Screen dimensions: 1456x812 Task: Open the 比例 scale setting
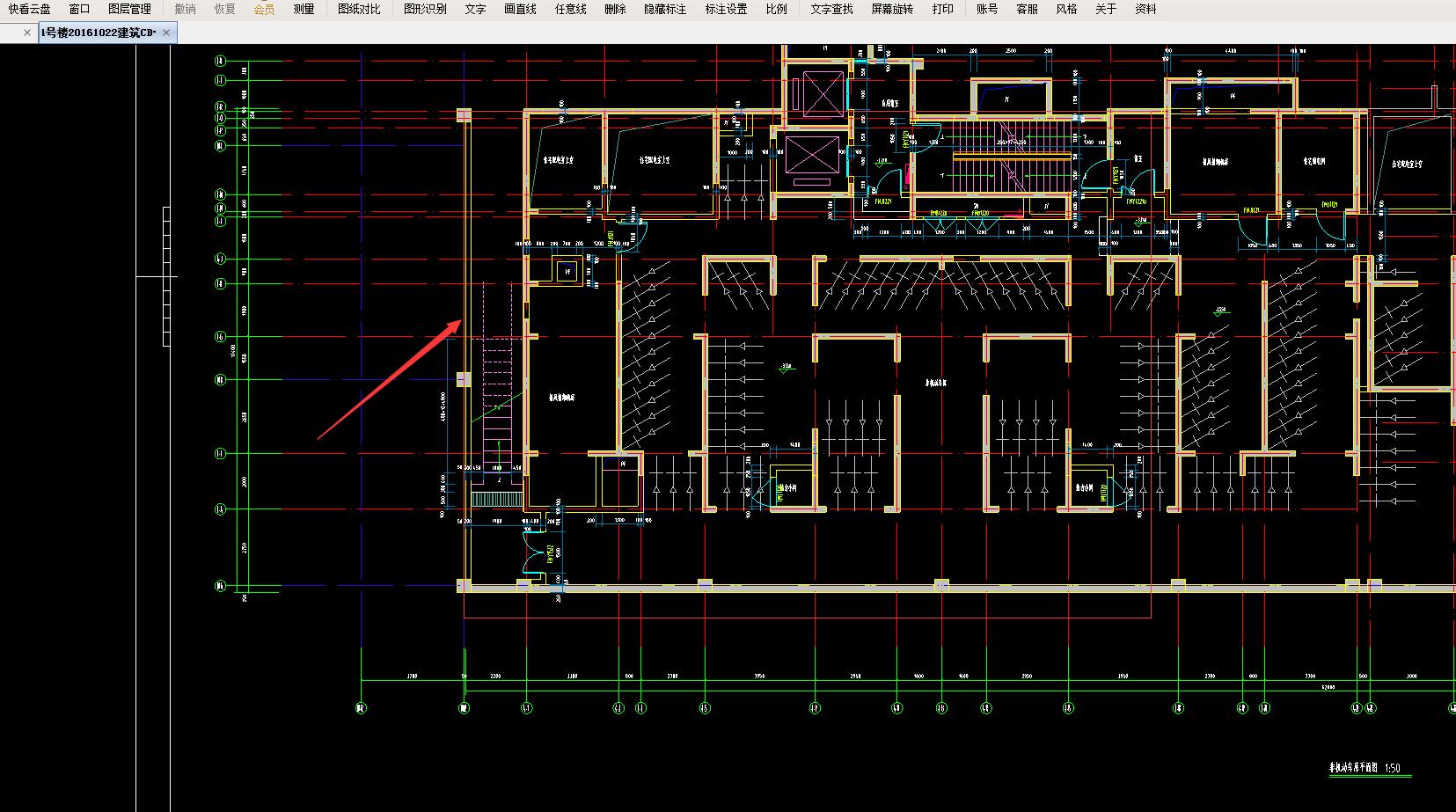(776, 9)
